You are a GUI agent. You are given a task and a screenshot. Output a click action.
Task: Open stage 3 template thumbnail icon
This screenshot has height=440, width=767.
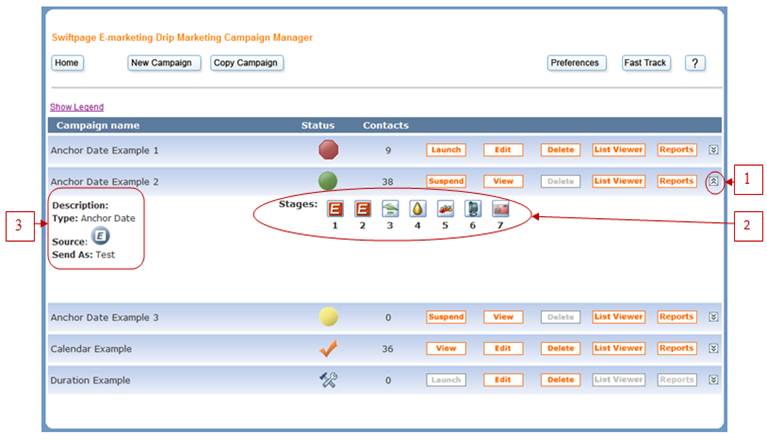tap(390, 209)
